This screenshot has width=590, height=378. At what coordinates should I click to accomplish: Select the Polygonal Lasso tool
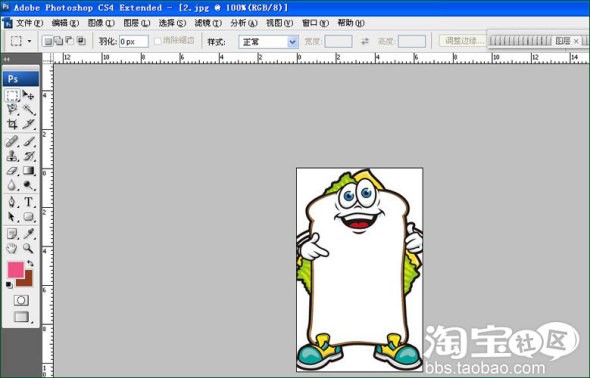(x=12, y=109)
